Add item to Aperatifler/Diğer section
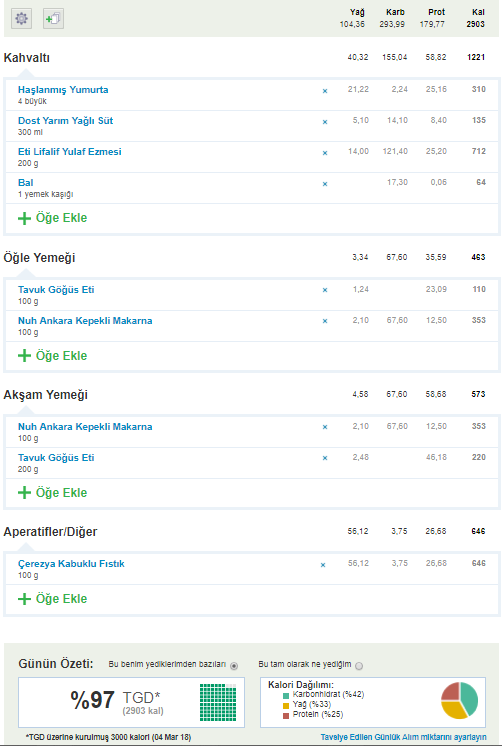The height and width of the screenshot is (746, 502). (52, 599)
